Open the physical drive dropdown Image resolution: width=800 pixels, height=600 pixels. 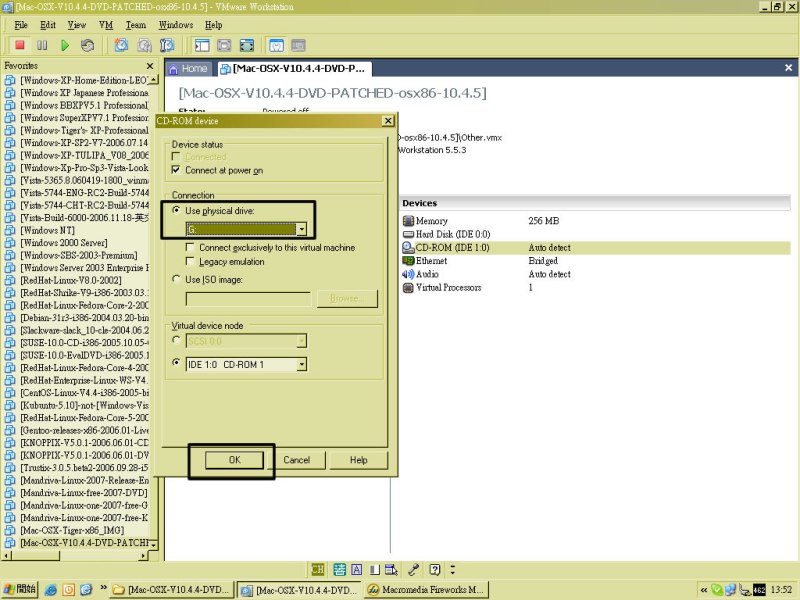pos(301,229)
